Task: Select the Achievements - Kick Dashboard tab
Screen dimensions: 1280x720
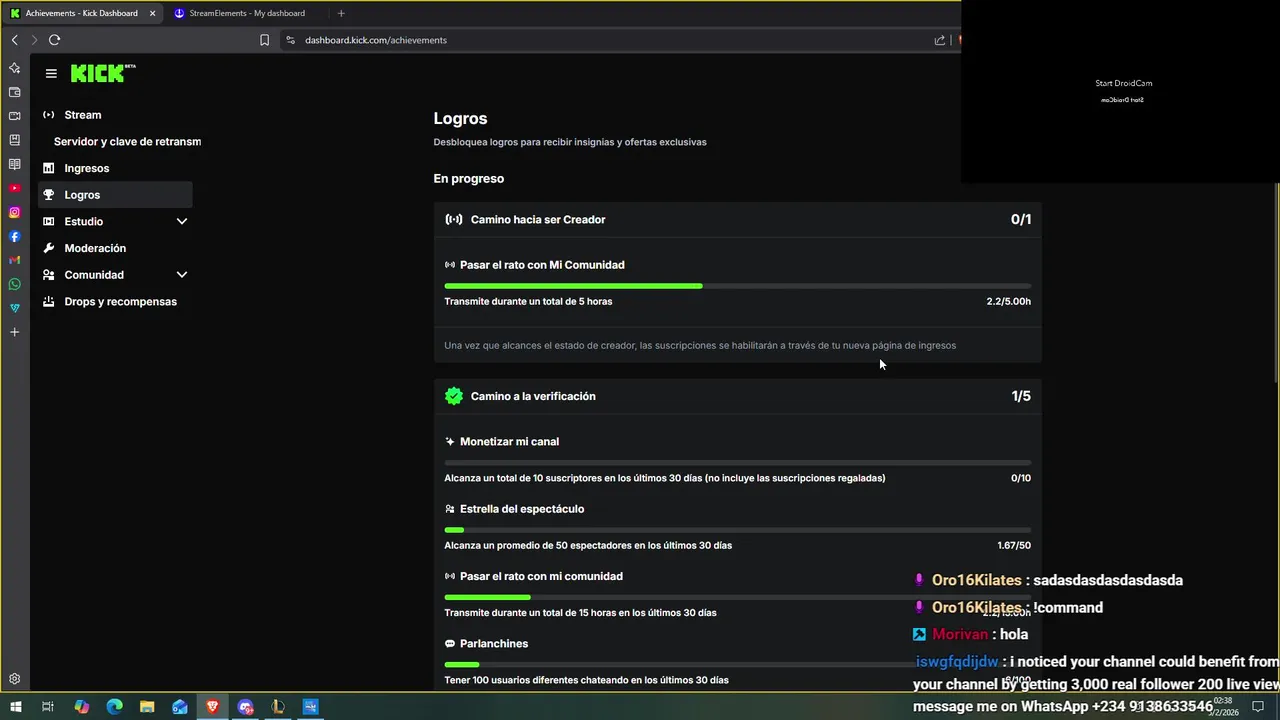Action: [82, 13]
